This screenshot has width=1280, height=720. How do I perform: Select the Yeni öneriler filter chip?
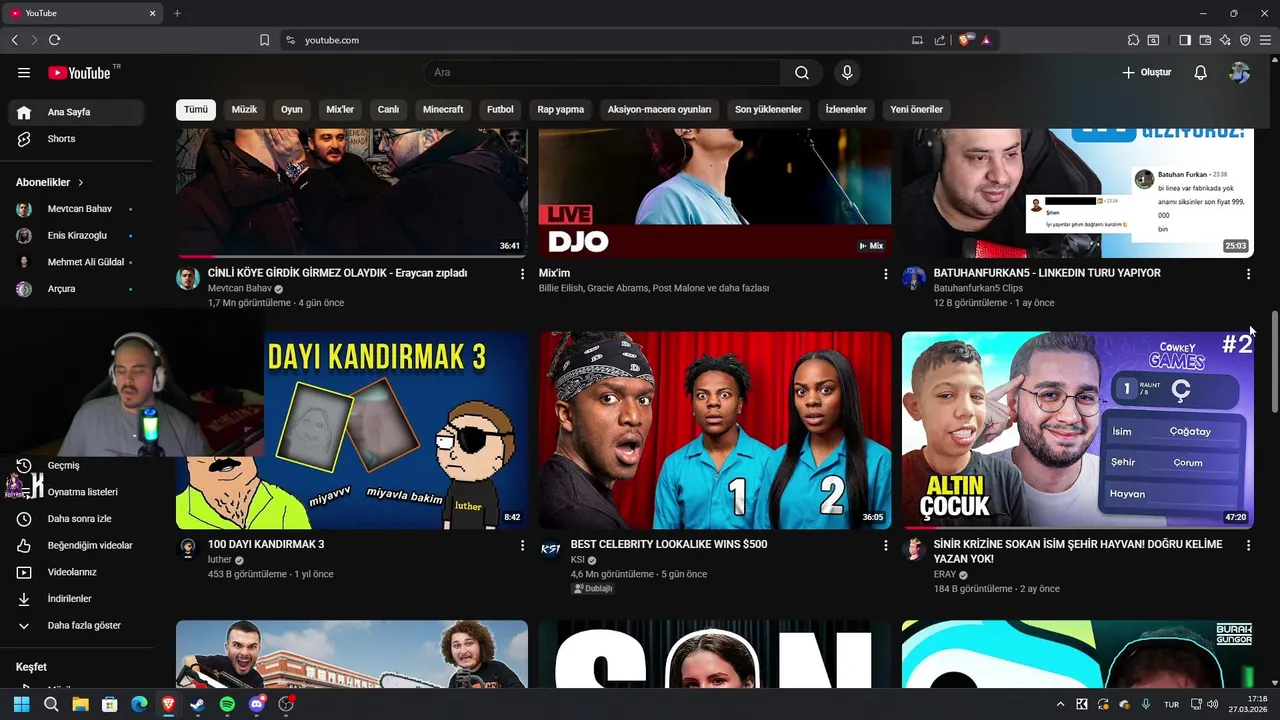917,110
